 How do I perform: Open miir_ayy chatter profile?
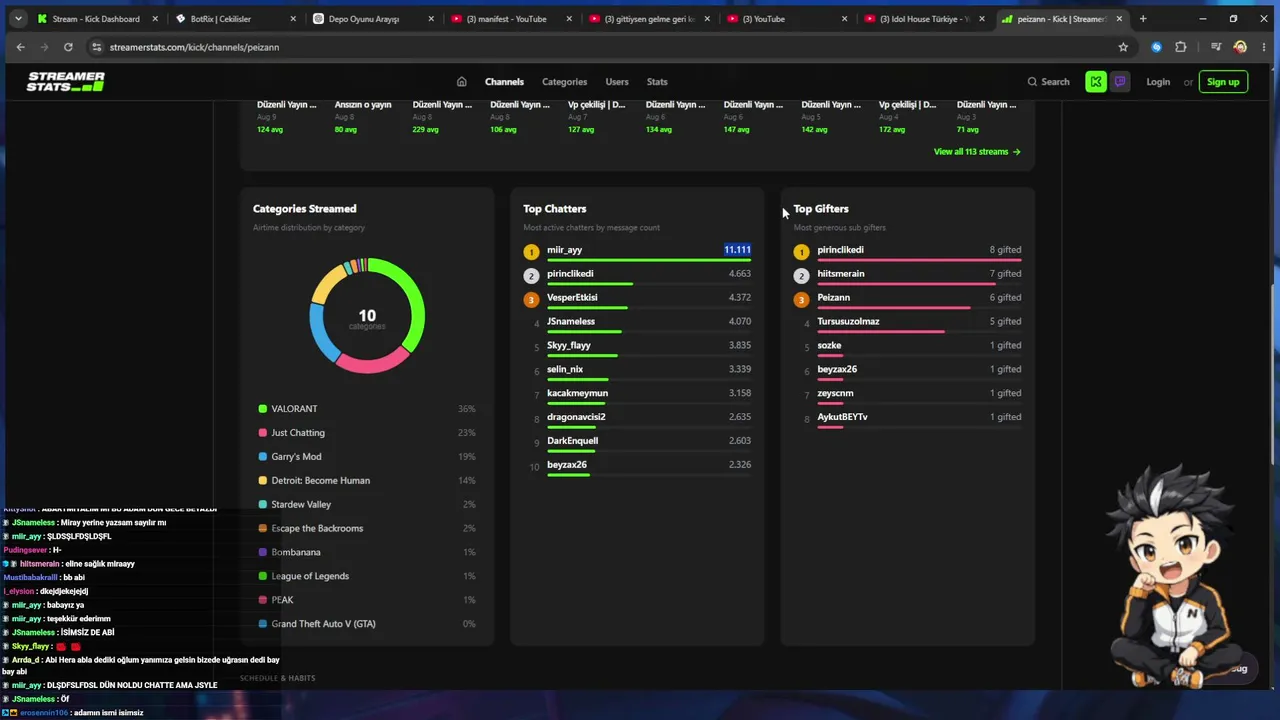point(564,250)
